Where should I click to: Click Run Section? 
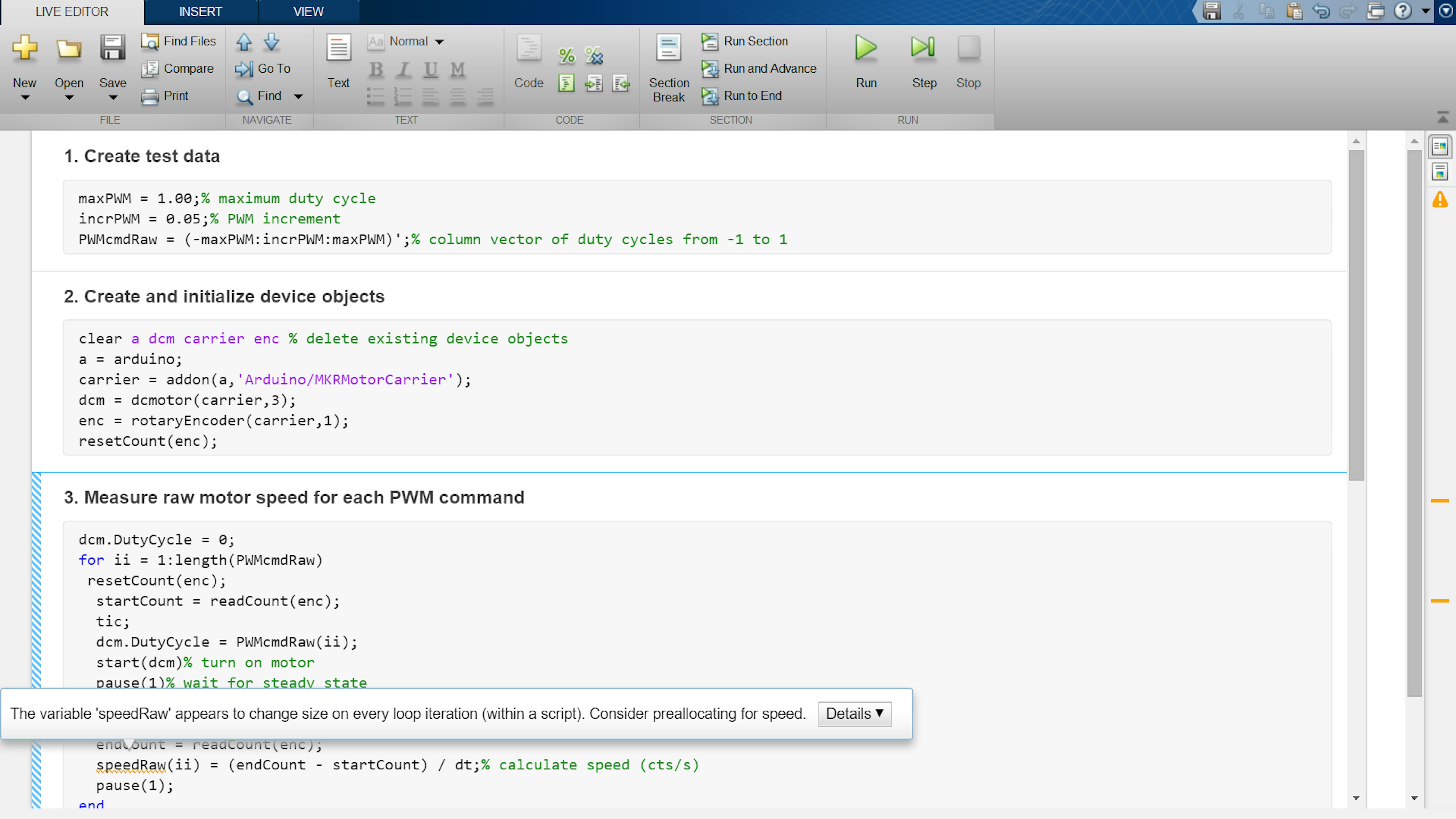745,41
